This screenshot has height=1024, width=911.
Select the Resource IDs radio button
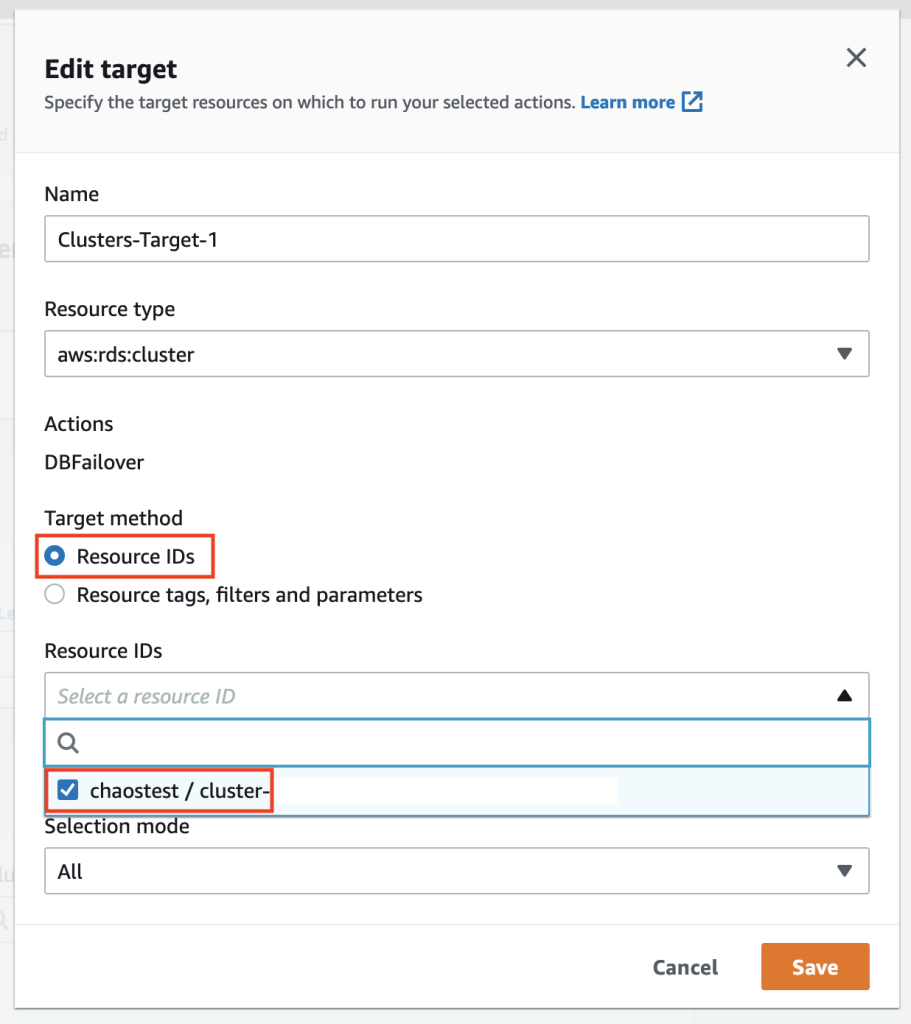coord(54,556)
